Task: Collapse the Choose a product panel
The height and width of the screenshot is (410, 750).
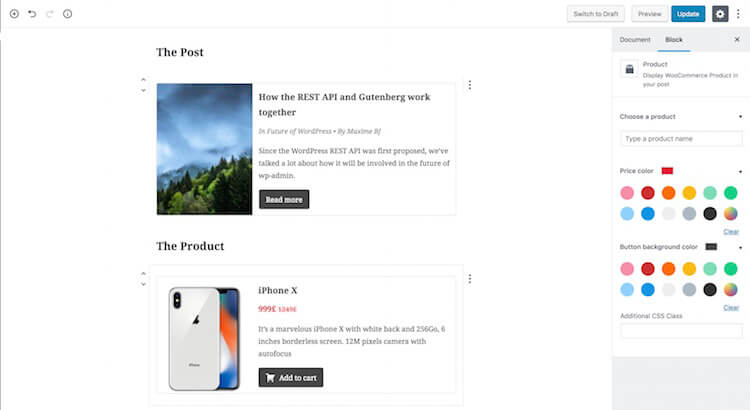Action: tap(740, 117)
